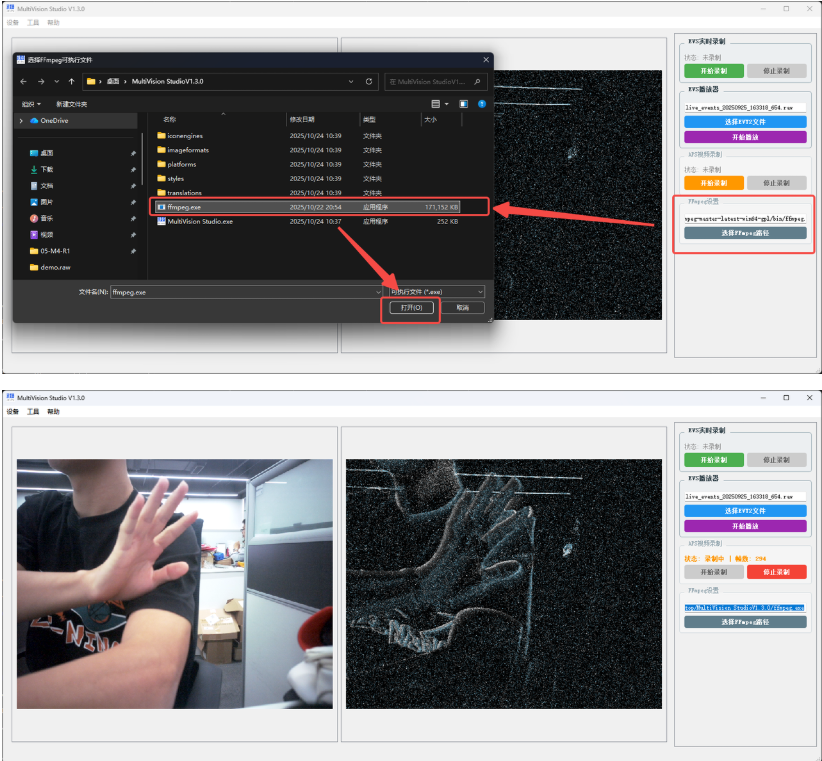Viewport: 822px width, 761px height.
Task: Select MultiVision Studio.exe in the file list
Action: [x=200, y=221]
